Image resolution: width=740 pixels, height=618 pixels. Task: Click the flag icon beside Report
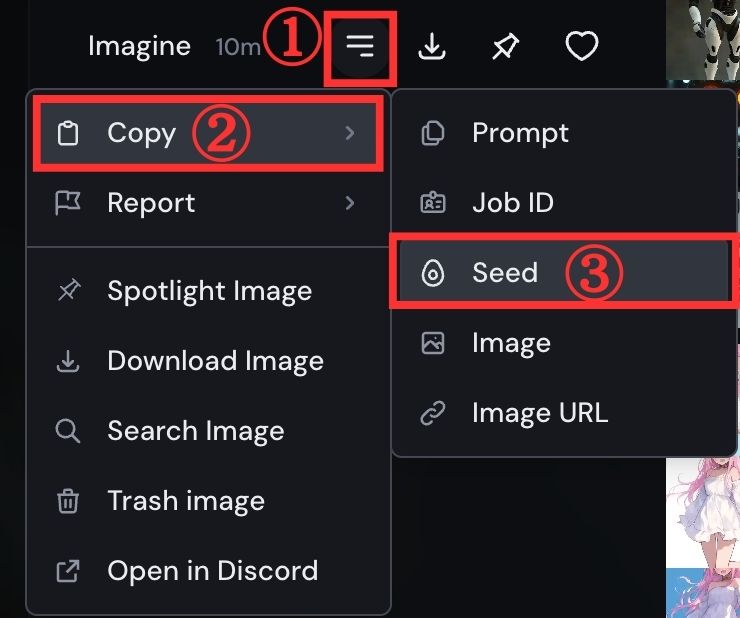tap(68, 203)
